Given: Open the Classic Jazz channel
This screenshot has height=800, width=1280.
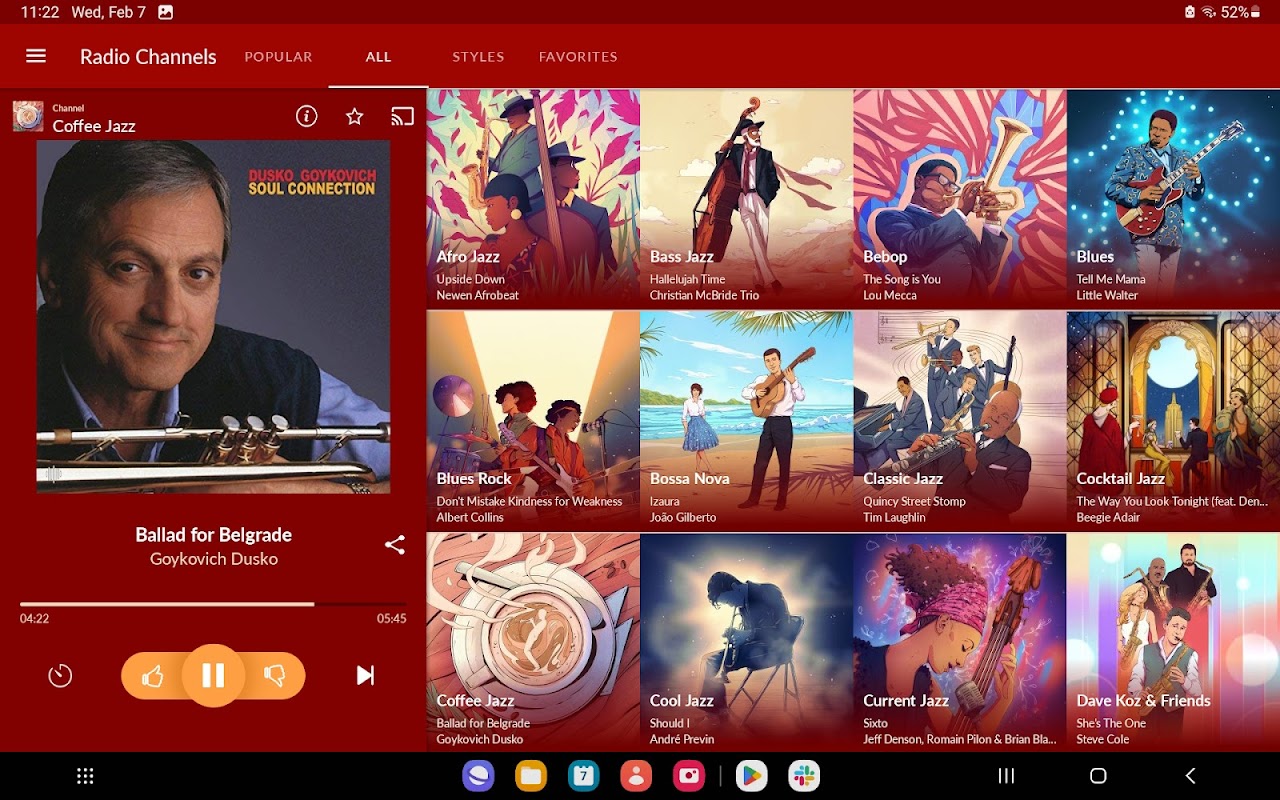Looking at the screenshot, I should click(959, 420).
